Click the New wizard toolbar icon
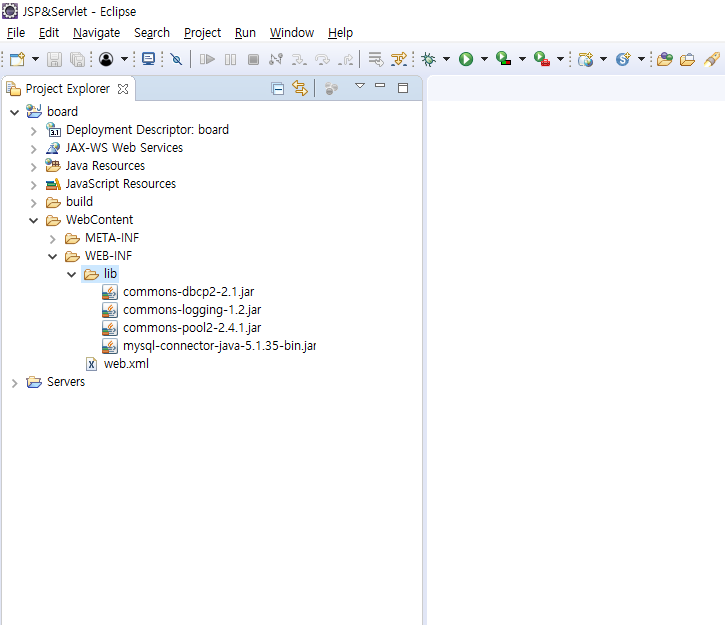 point(18,59)
